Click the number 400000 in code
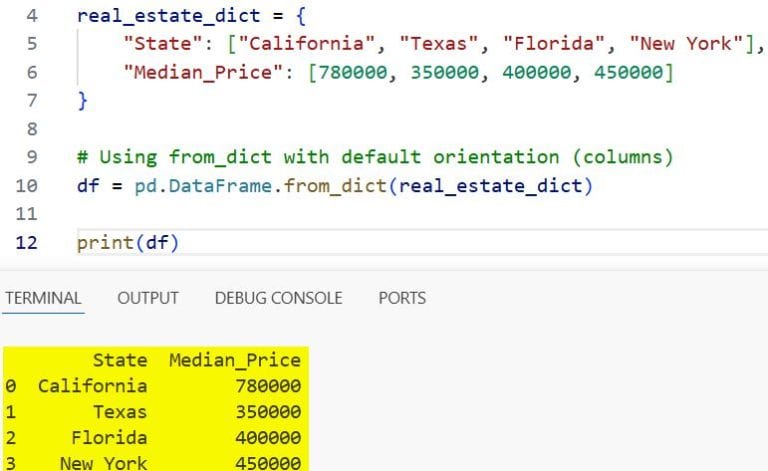 click(x=537, y=72)
